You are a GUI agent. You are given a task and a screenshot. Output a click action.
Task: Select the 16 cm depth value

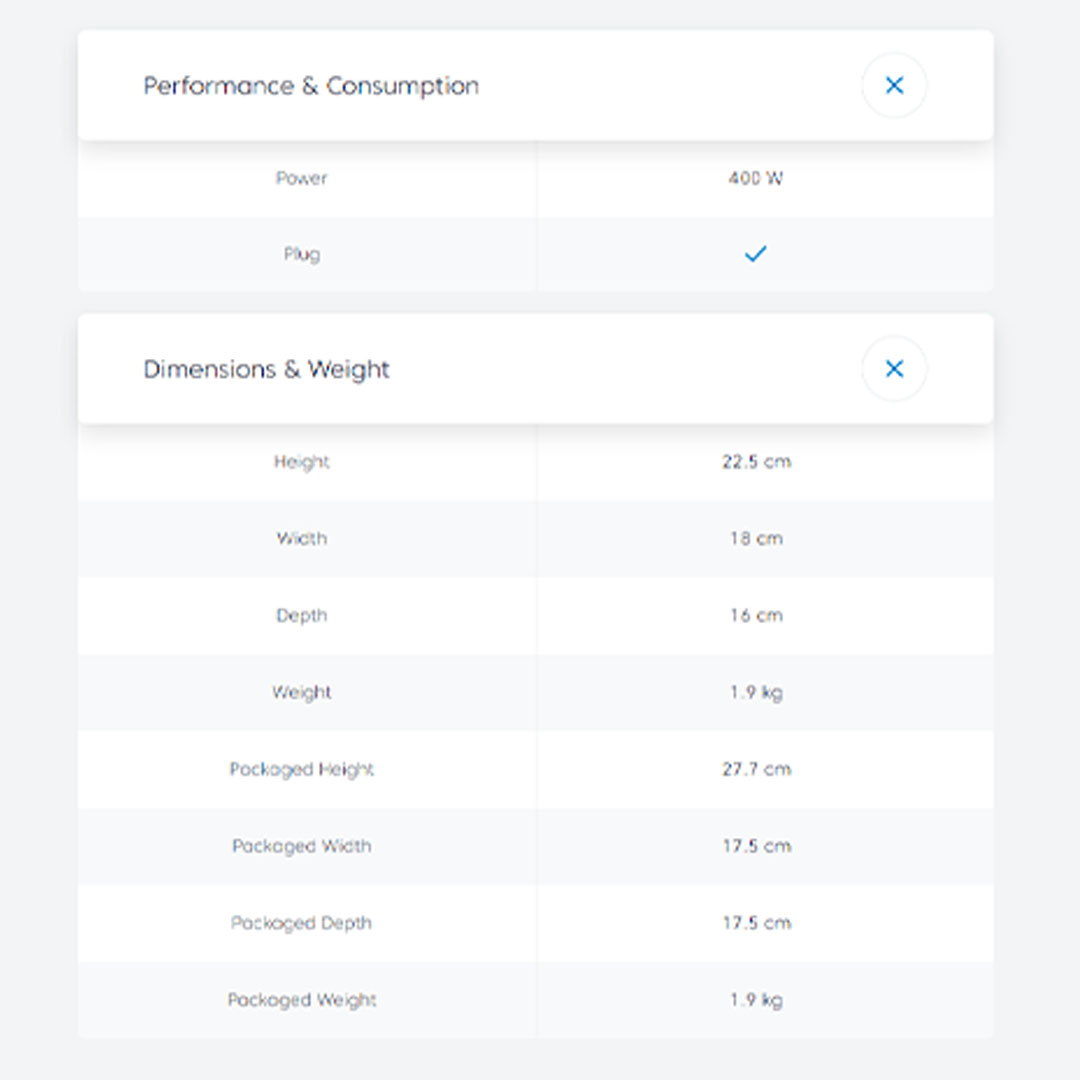[x=756, y=615]
